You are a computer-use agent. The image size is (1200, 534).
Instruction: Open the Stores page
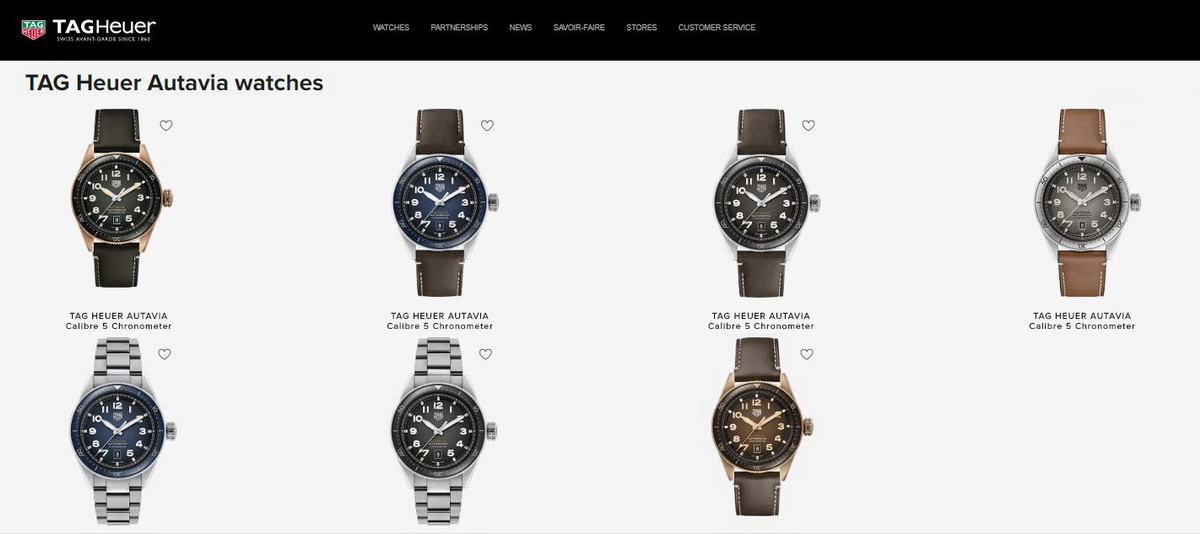point(641,28)
